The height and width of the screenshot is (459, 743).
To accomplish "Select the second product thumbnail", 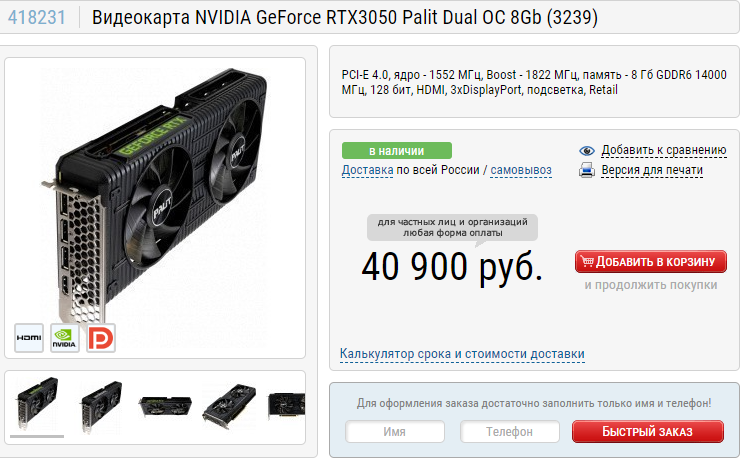I will tap(101, 406).
